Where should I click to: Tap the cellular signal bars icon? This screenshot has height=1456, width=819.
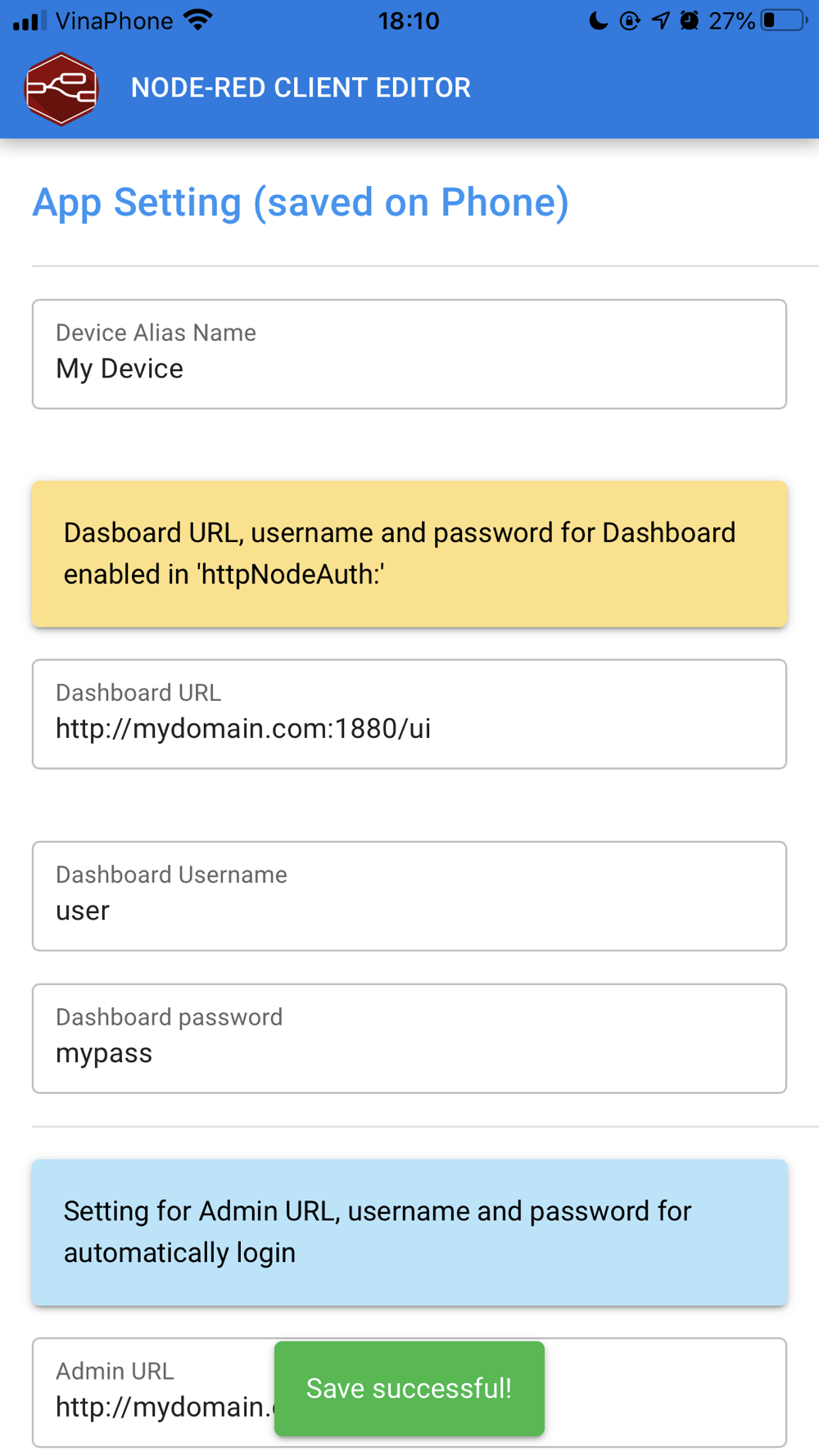(29, 20)
